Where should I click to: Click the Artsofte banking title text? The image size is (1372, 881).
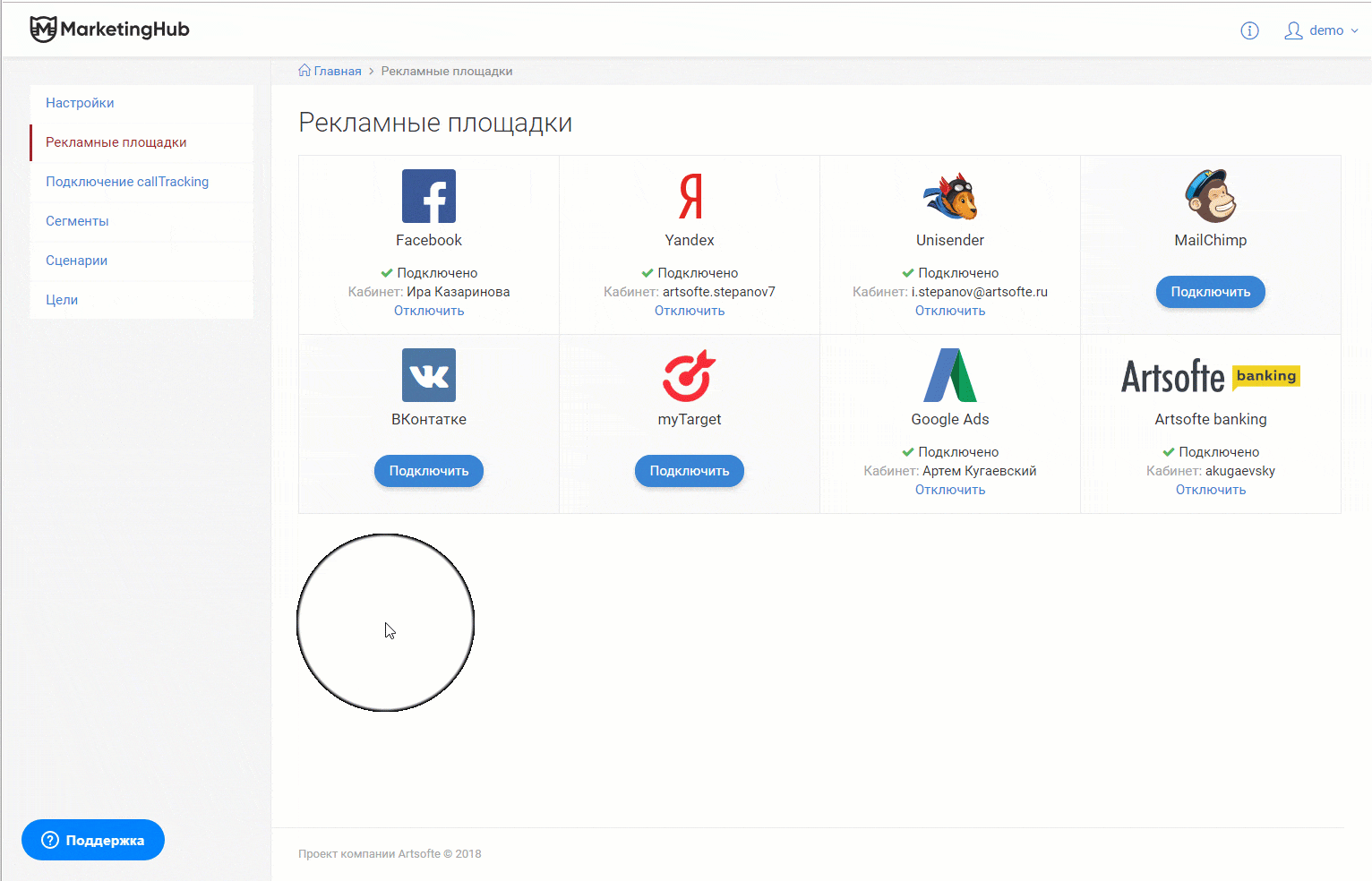1211,419
